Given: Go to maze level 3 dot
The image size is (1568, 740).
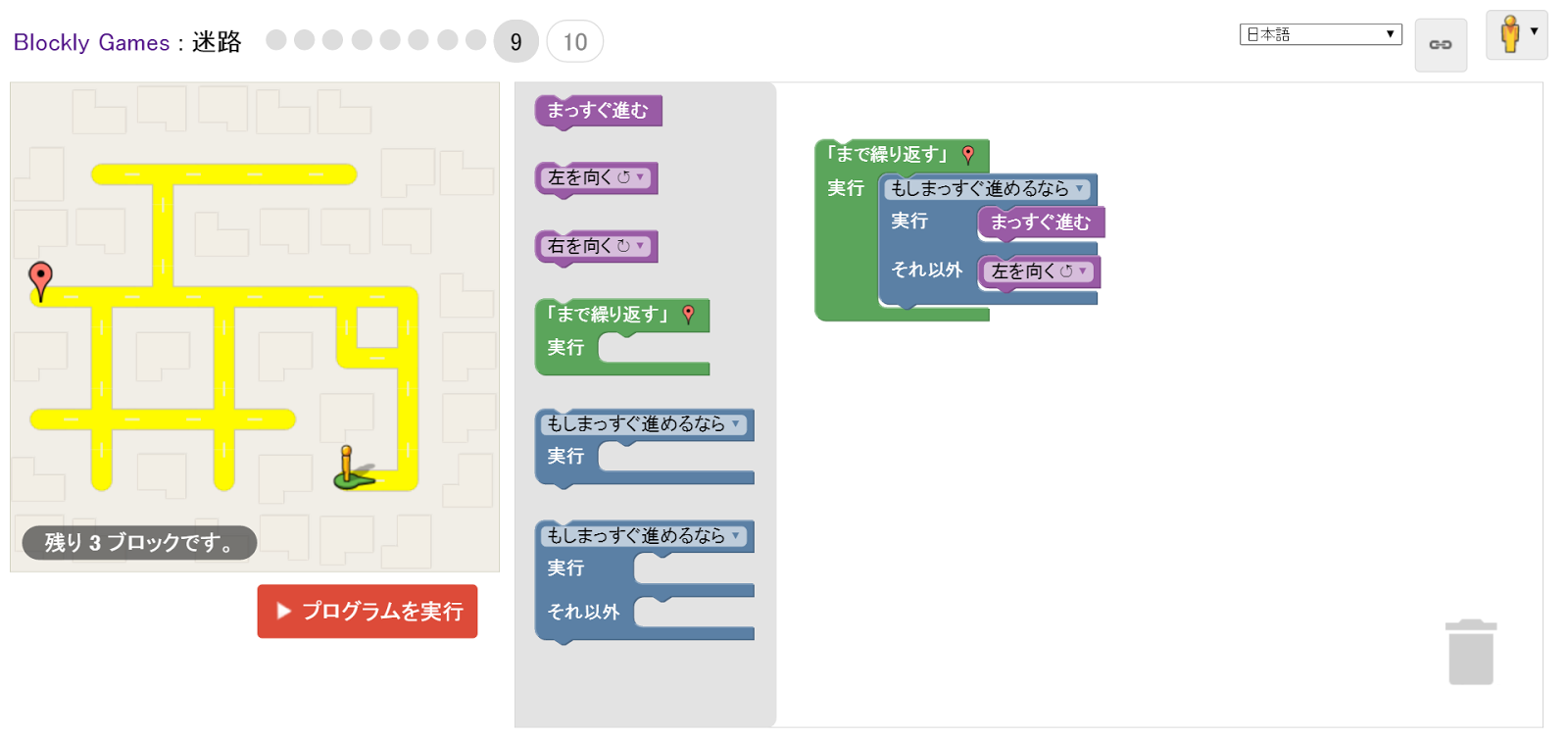Looking at the screenshot, I should [333, 39].
